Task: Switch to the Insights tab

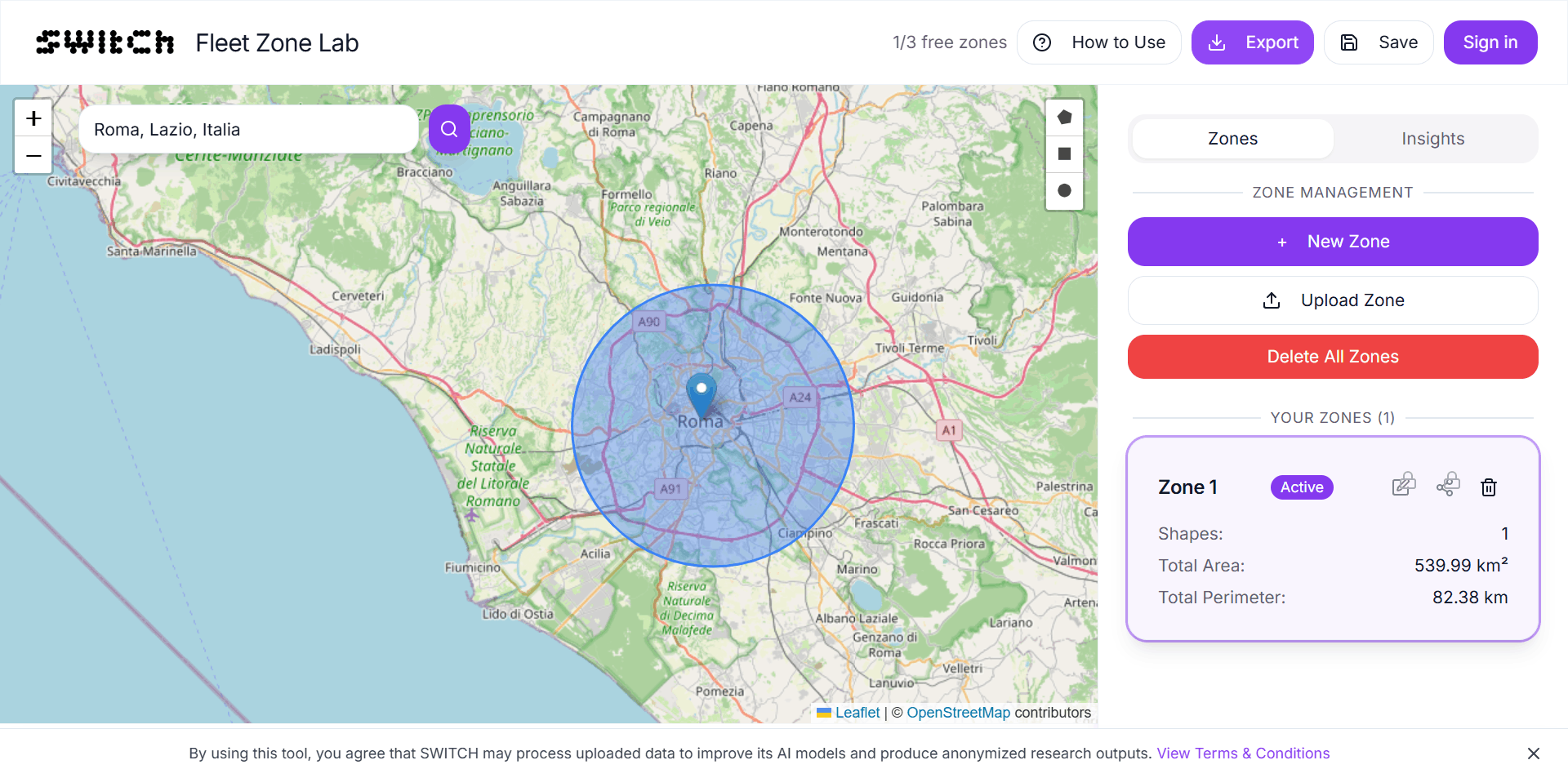Action: click(x=1432, y=139)
